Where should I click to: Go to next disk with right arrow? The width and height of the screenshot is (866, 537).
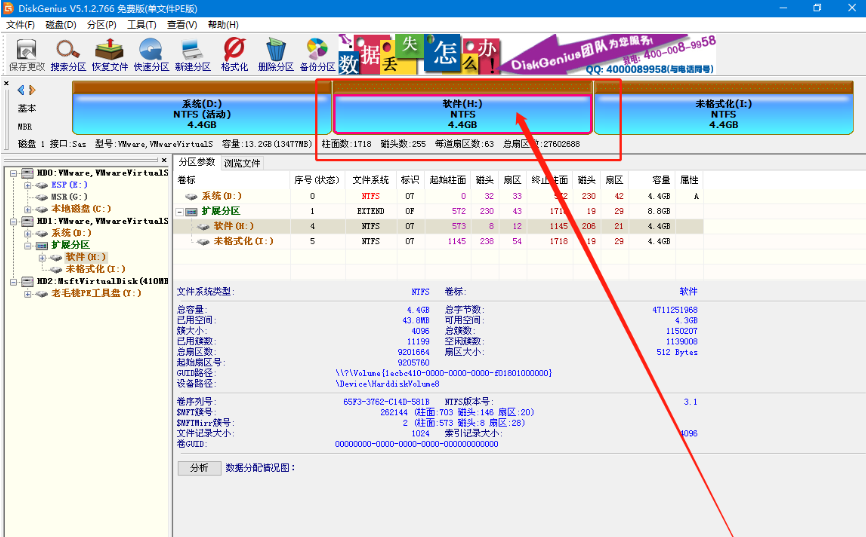(32, 90)
